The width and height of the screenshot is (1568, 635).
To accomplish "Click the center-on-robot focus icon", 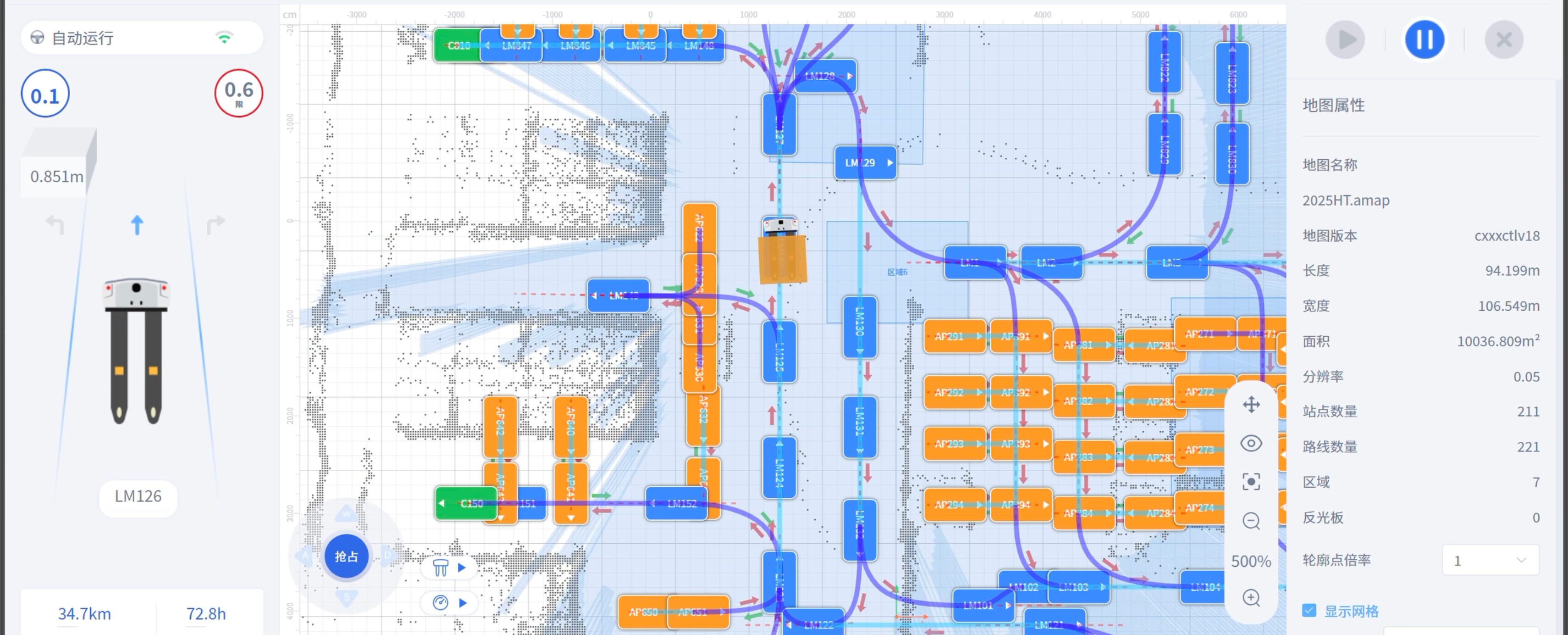I will [1251, 482].
